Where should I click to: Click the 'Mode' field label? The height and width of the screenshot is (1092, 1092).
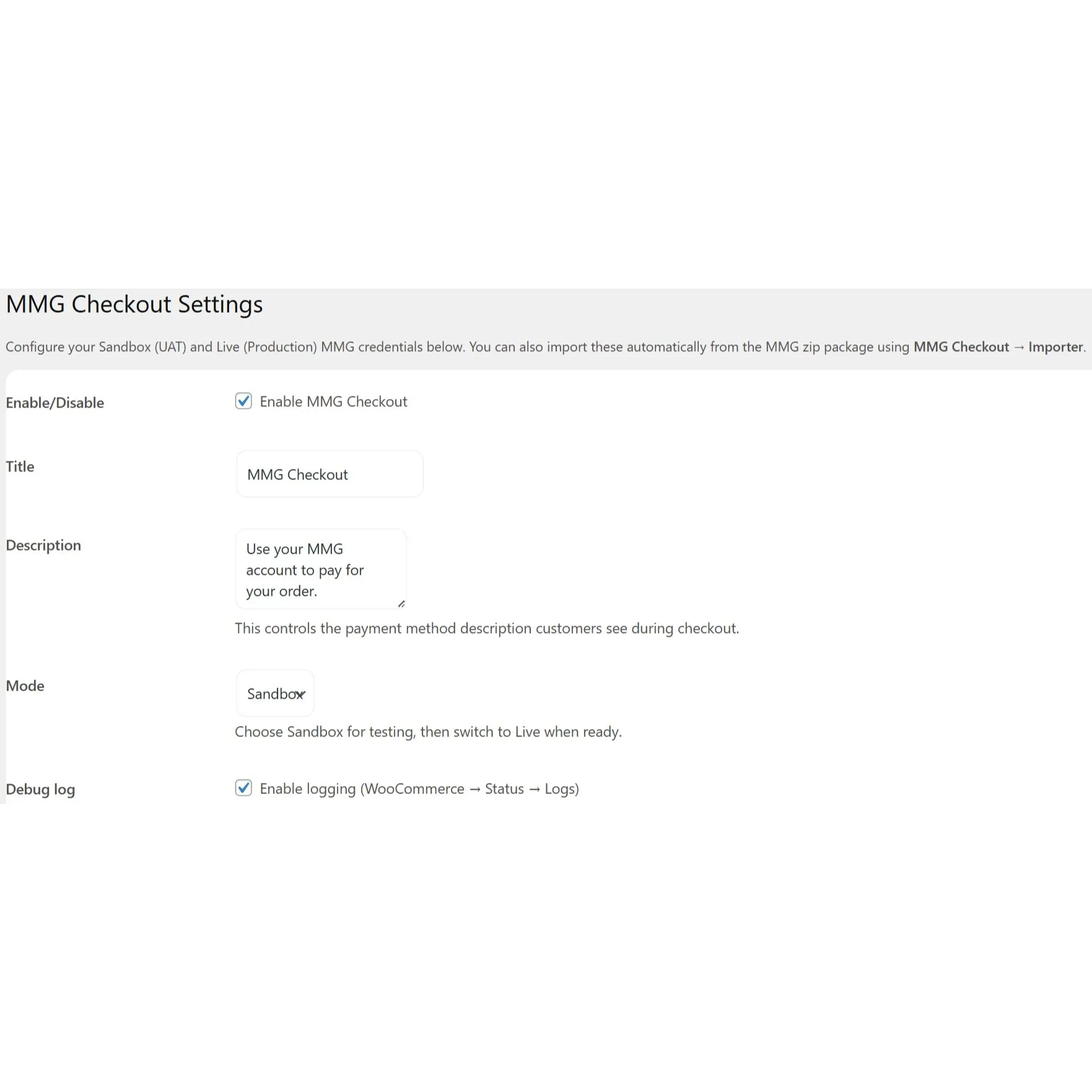(25, 686)
